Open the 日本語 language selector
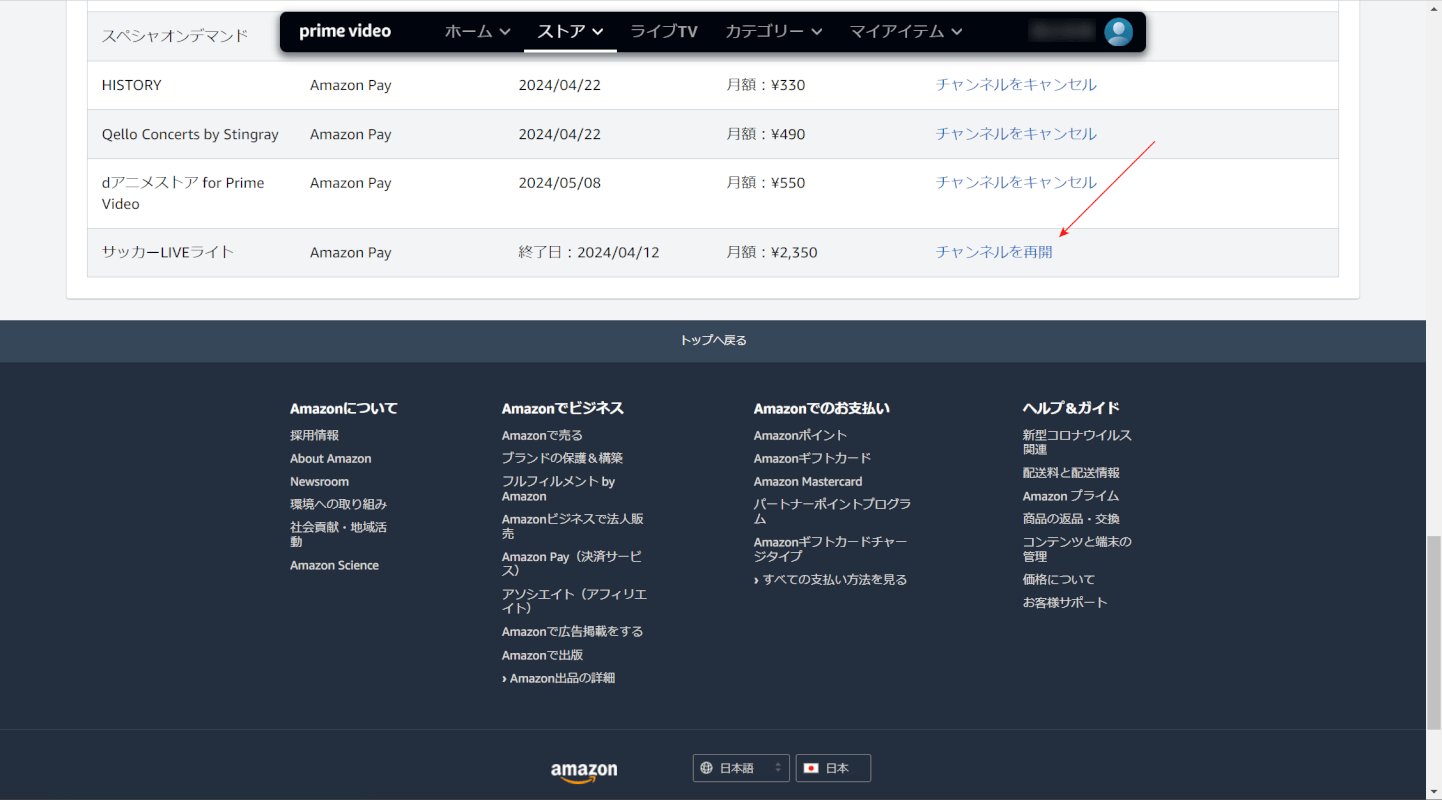The height and width of the screenshot is (800, 1442). [741, 768]
